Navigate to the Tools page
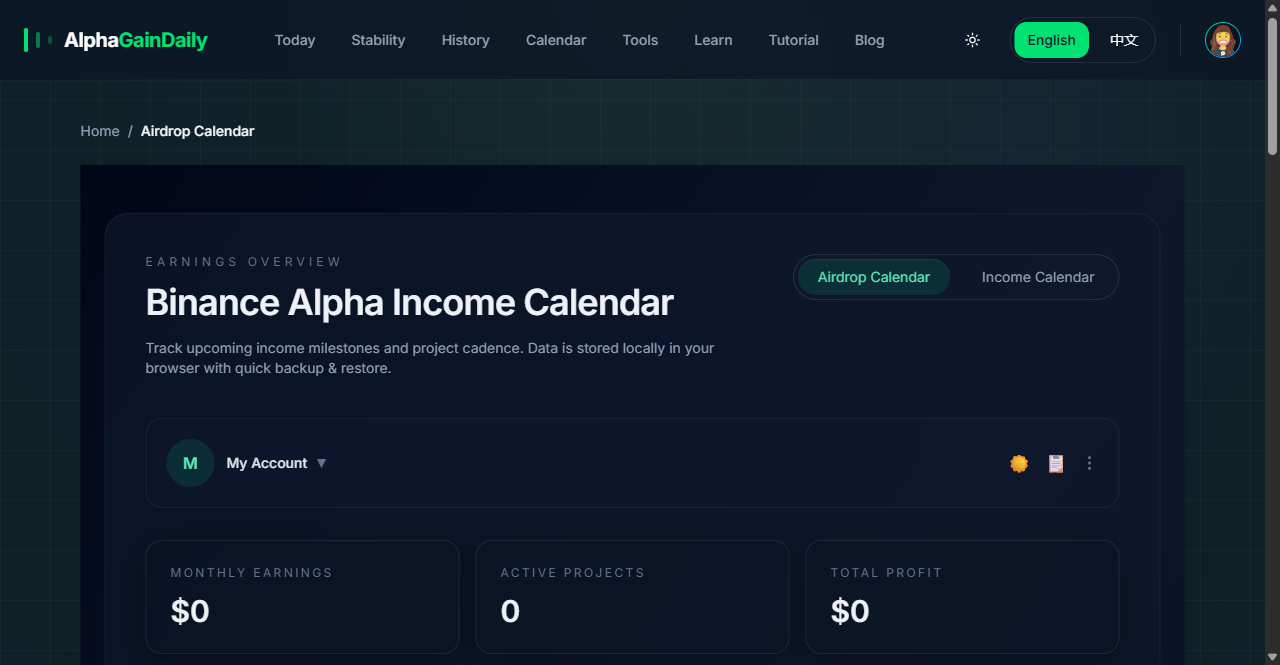 click(x=640, y=40)
